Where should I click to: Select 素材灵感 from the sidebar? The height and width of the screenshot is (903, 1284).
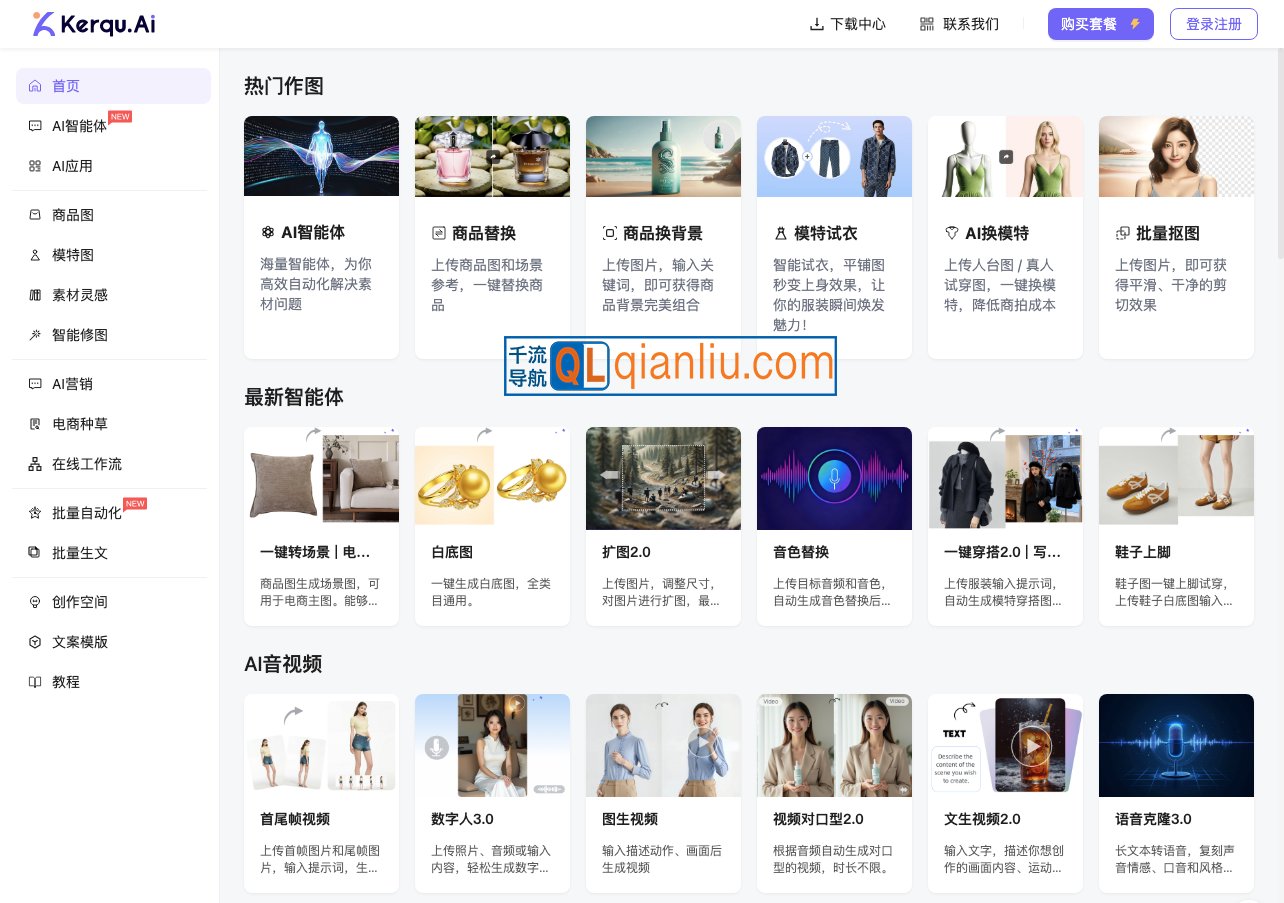80,295
